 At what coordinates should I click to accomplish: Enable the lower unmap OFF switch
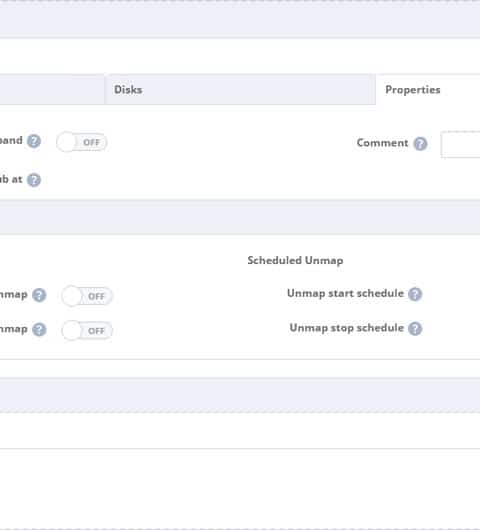coord(87,331)
